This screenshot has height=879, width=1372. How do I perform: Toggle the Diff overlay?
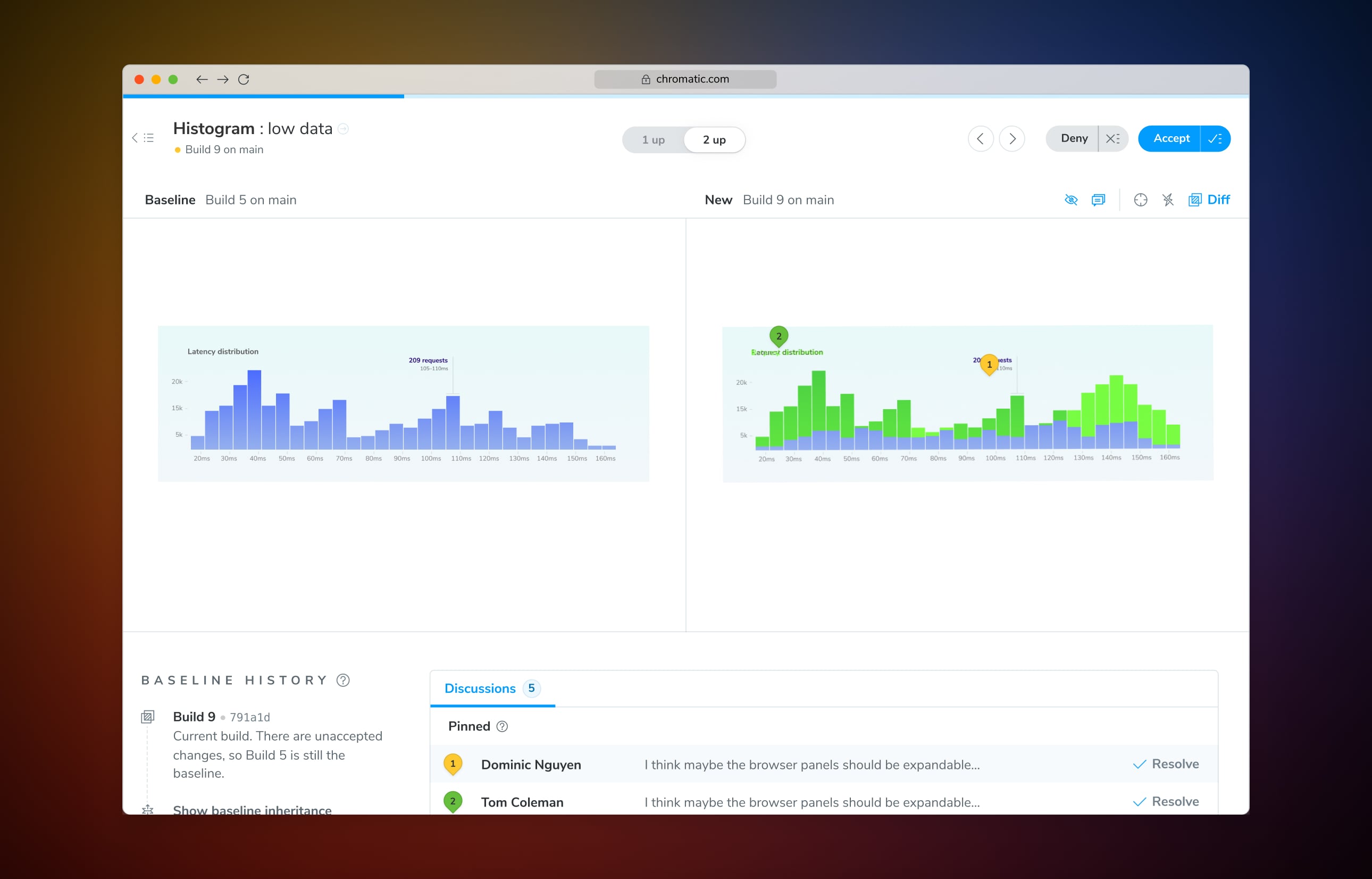1209,200
